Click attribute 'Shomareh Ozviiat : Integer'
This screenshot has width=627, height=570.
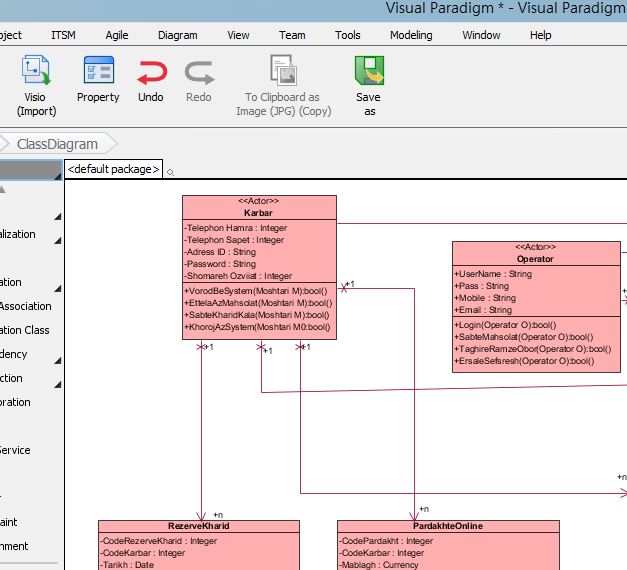[x=238, y=276]
